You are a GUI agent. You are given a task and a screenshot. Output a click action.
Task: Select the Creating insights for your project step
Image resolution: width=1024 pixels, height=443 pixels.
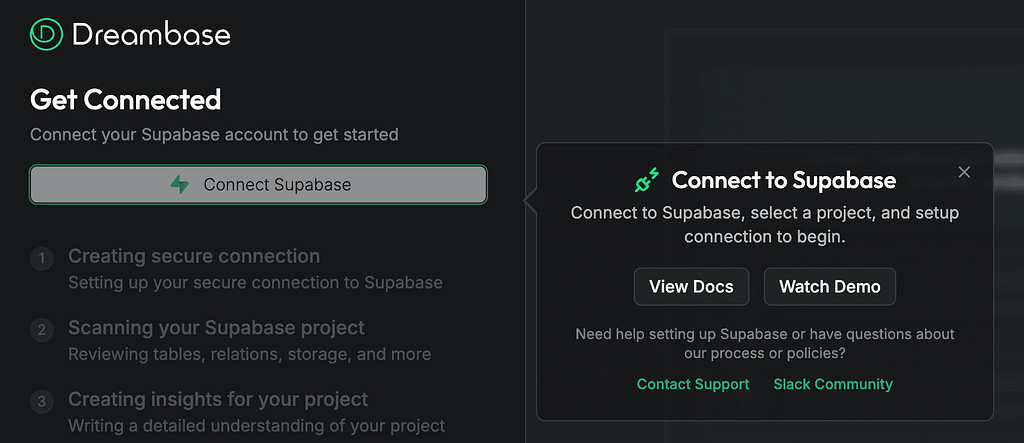(x=218, y=399)
